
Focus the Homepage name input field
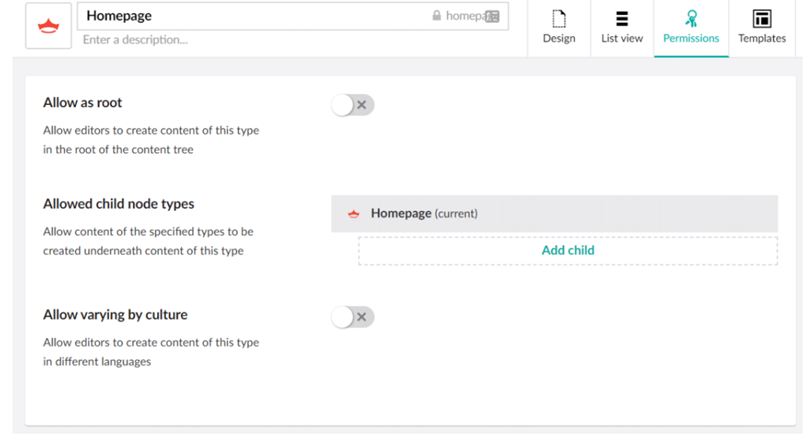point(250,16)
